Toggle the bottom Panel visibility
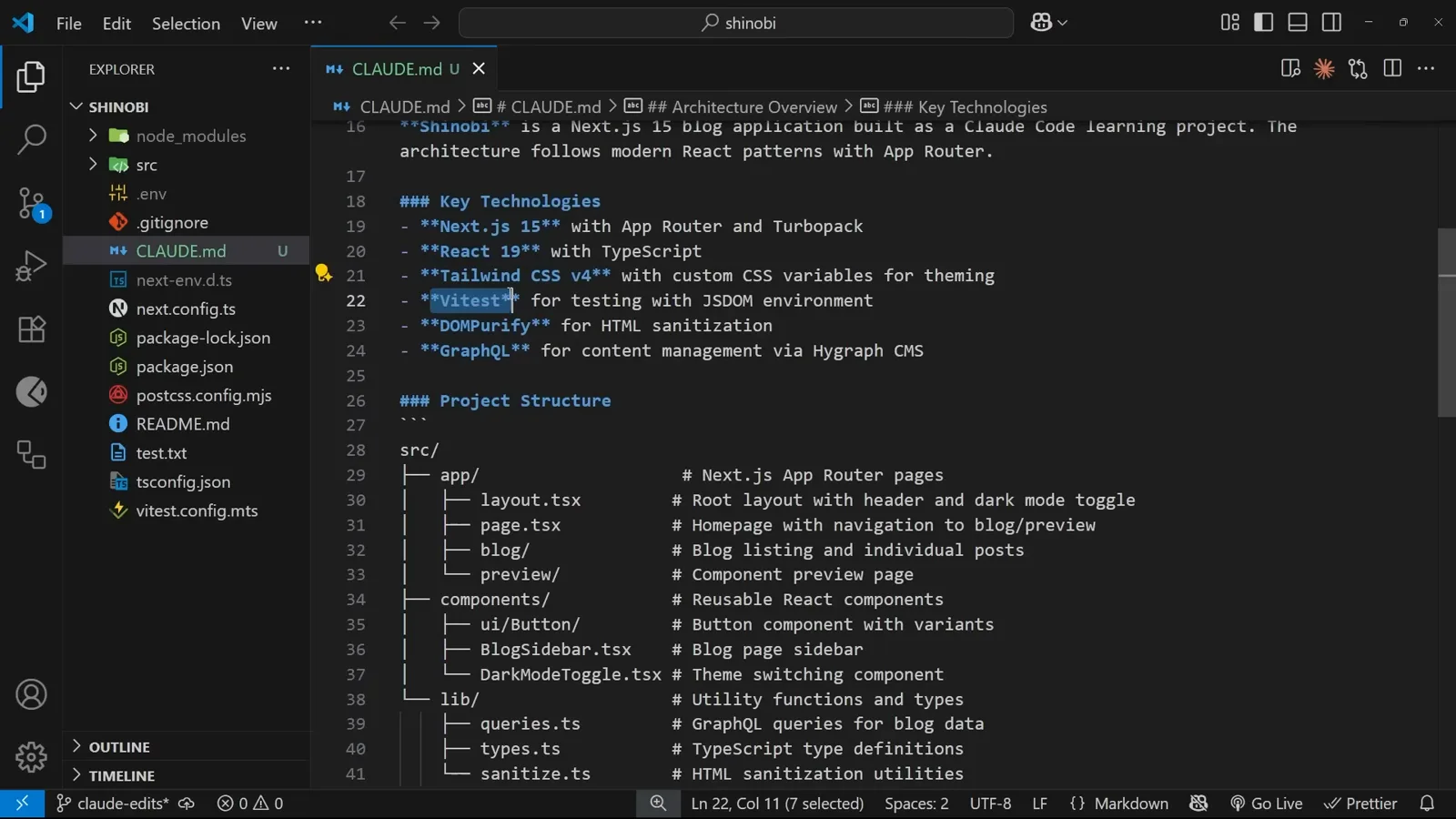The height and width of the screenshot is (819, 1456). click(1298, 23)
